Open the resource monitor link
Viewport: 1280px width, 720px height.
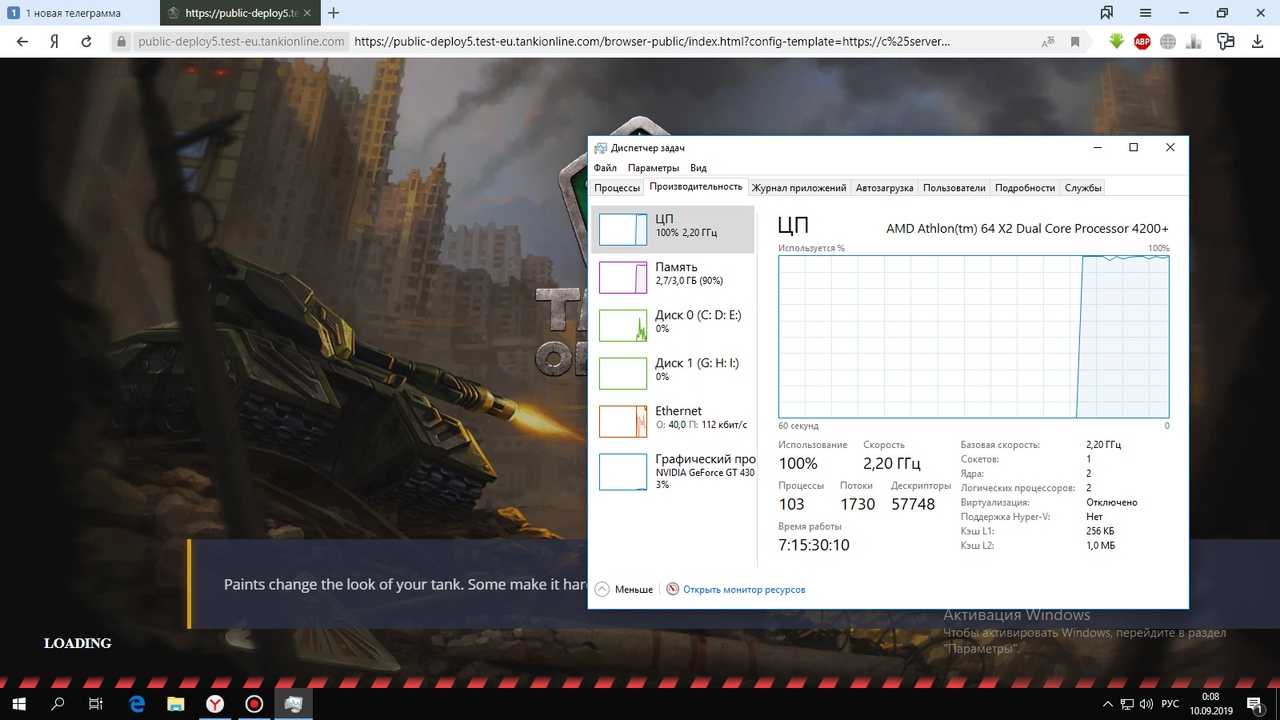pyautogui.click(x=744, y=590)
